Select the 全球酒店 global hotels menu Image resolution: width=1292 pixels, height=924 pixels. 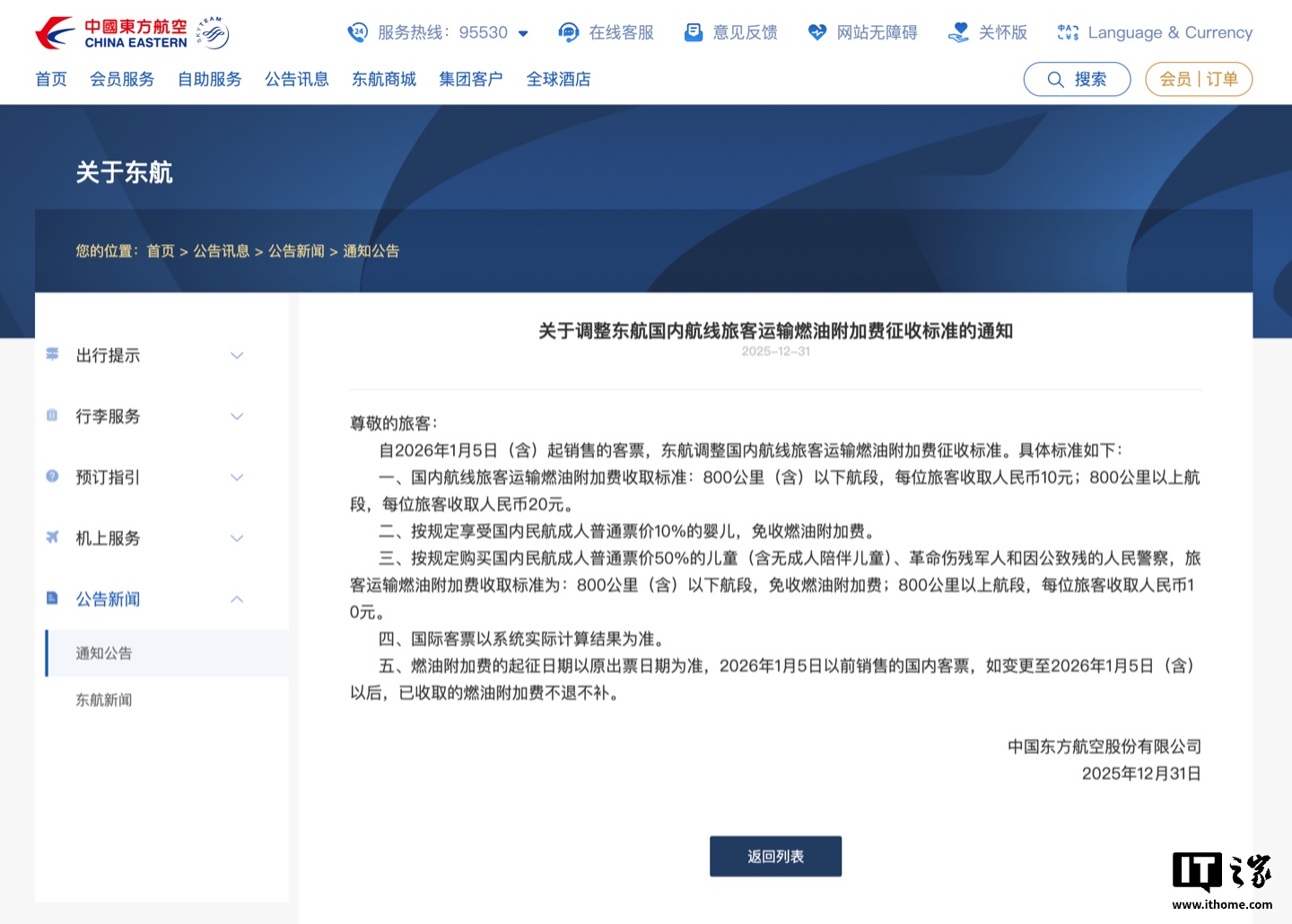click(x=559, y=79)
